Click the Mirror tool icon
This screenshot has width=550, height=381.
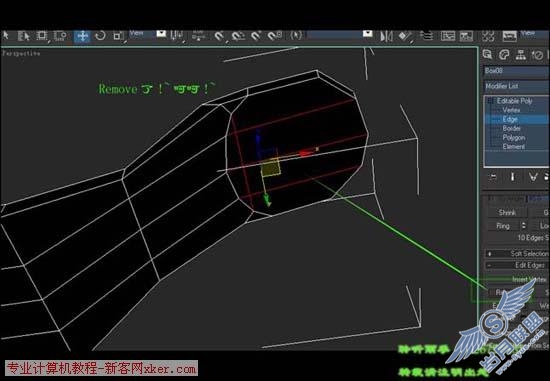point(386,36)
